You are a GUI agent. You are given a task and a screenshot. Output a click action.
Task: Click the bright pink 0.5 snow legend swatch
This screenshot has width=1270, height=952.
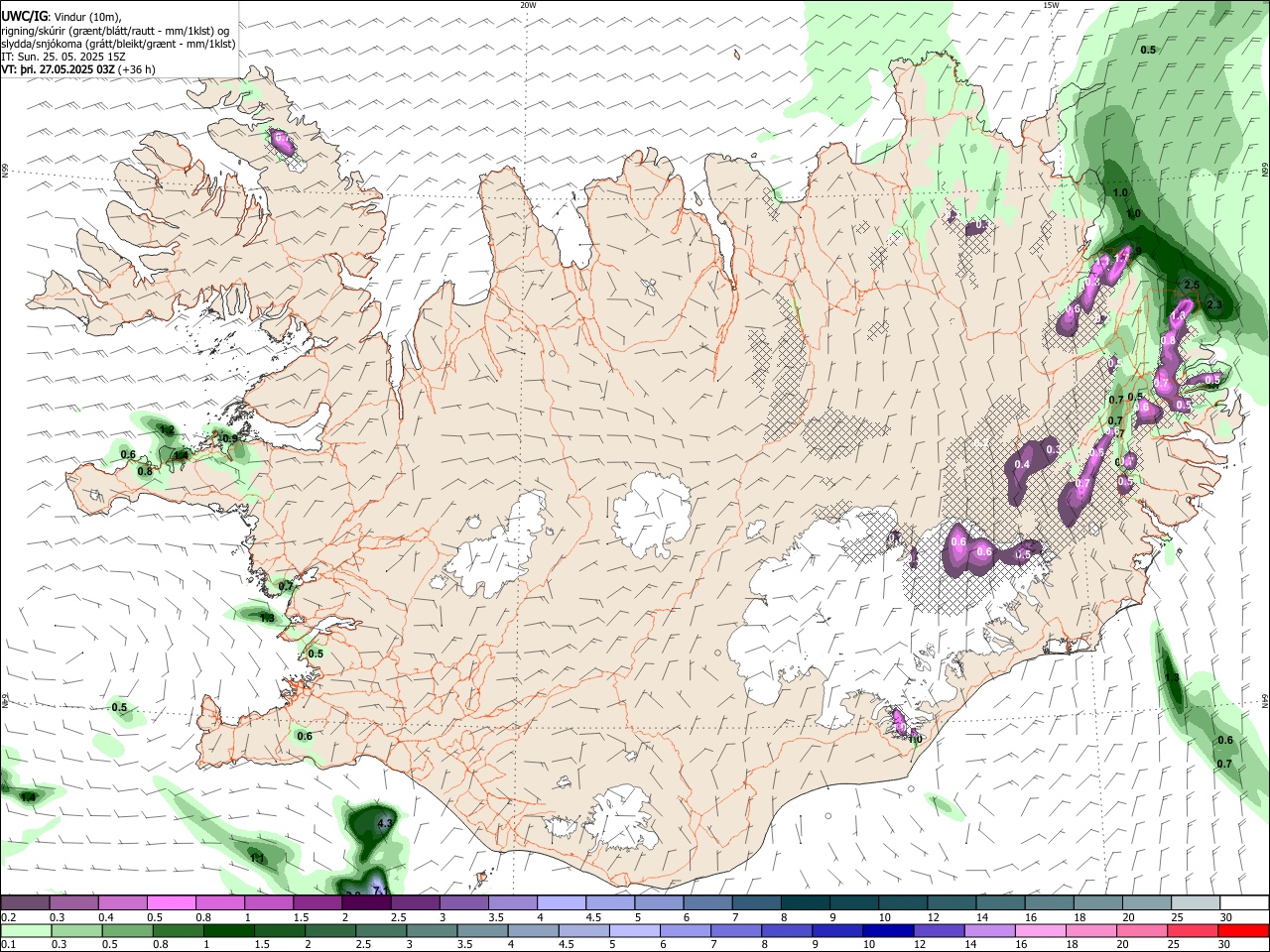pos(171,902)
